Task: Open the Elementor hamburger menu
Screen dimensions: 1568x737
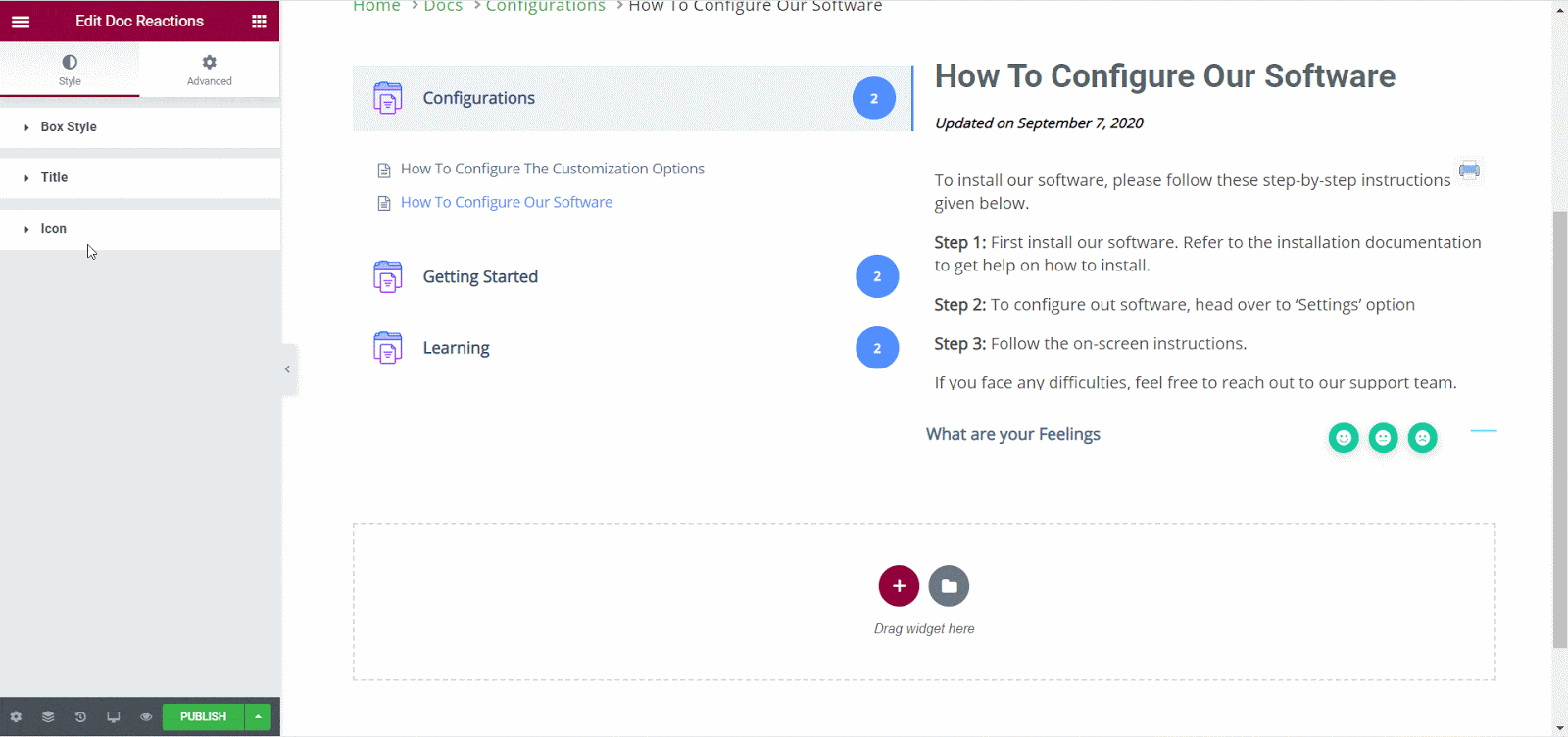Action: (x=21, y=22)
